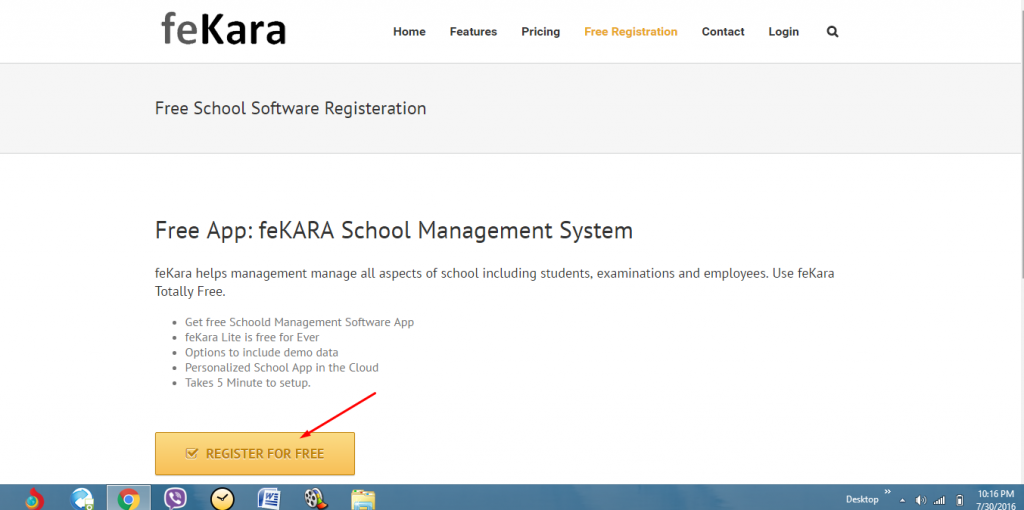Click the Free App: feKARA School Management System heading
Screen dimensions: 1024x510
pyautogui.click(x=394, y=231)
